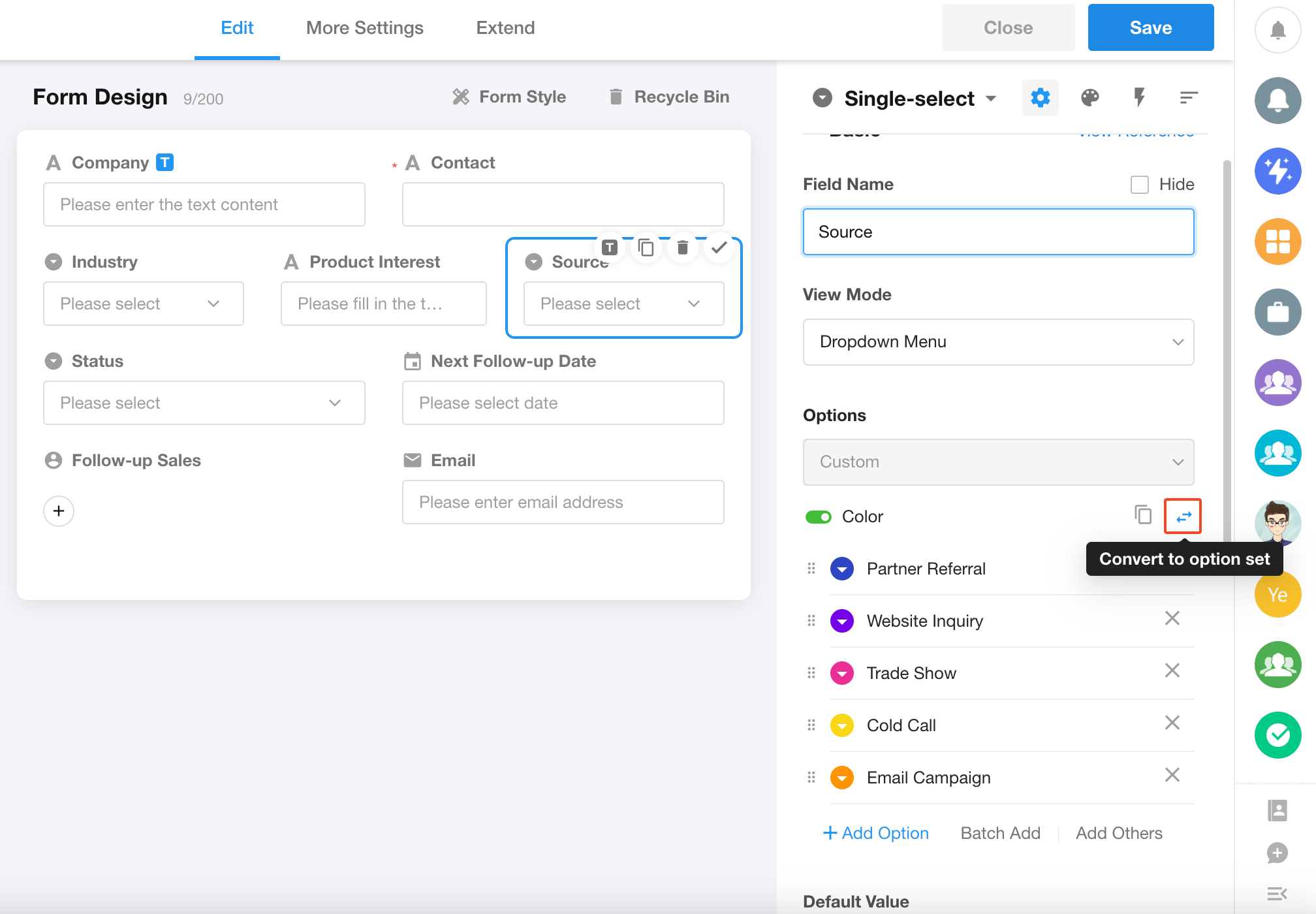Delete the Source field with trash icon
This screenshot has width=1316, height=914.
tap(682, 248)
